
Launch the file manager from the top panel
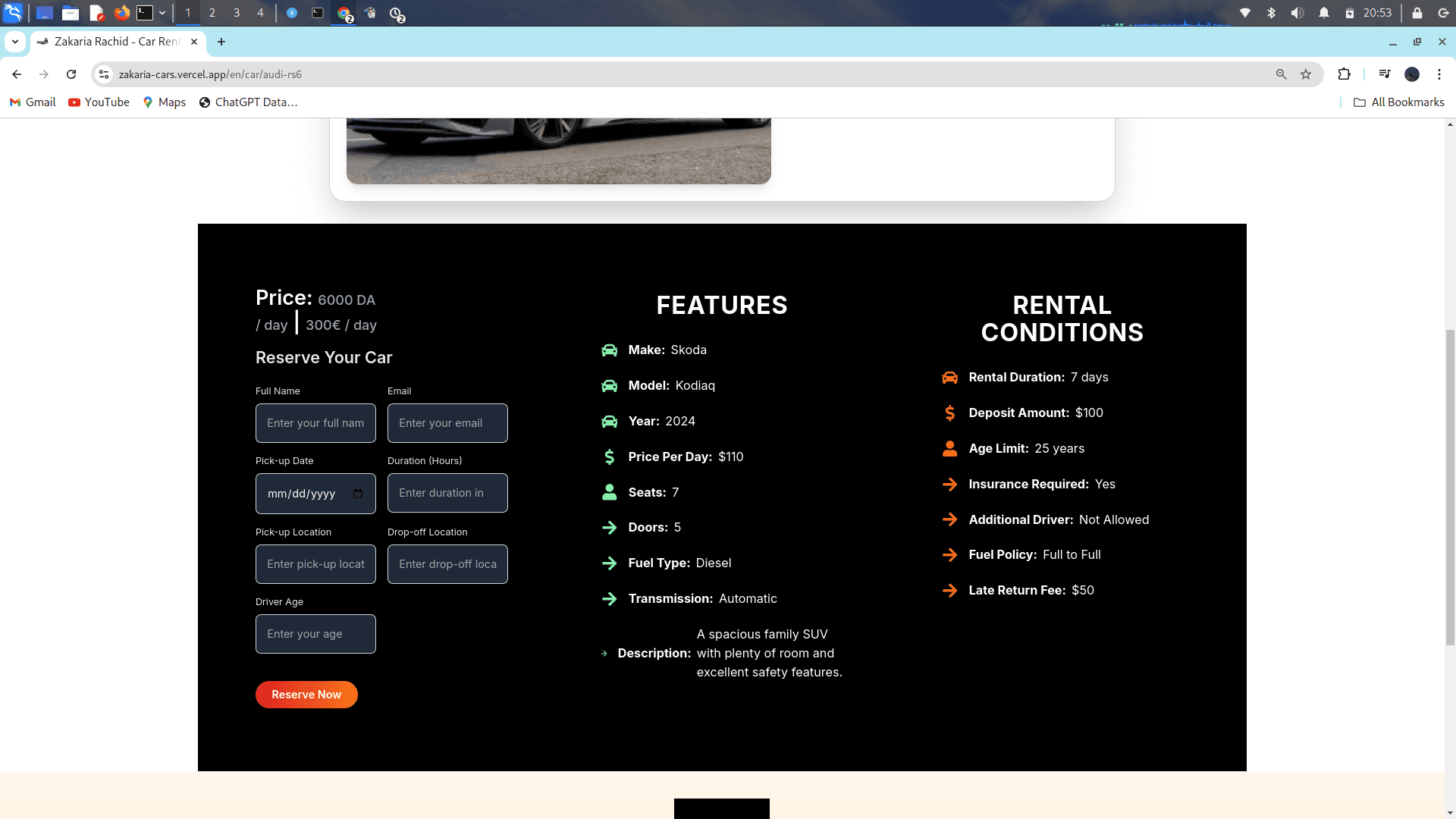tap(71, 13)
